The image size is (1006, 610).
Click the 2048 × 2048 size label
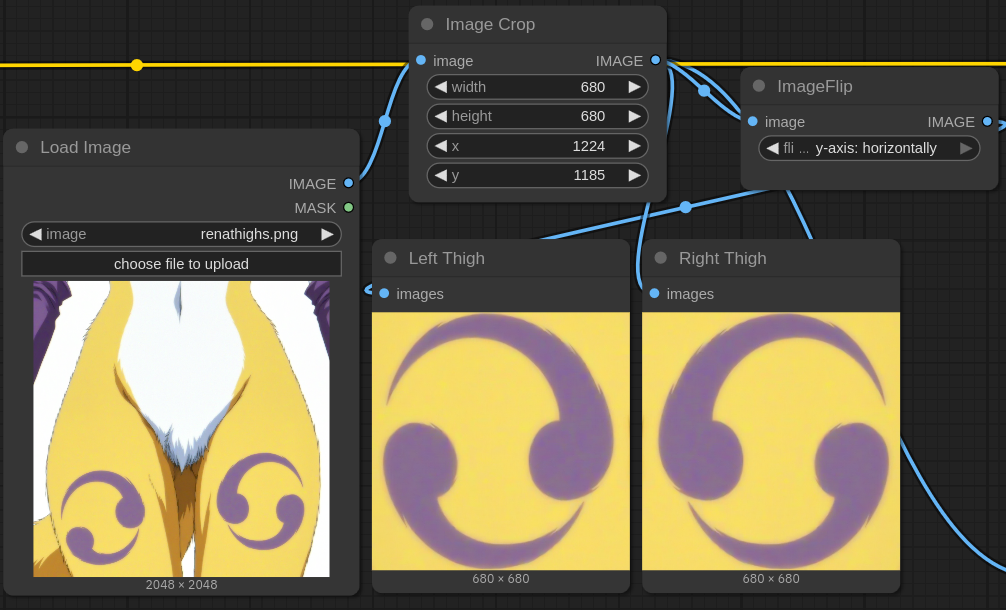tap(182, 584)
